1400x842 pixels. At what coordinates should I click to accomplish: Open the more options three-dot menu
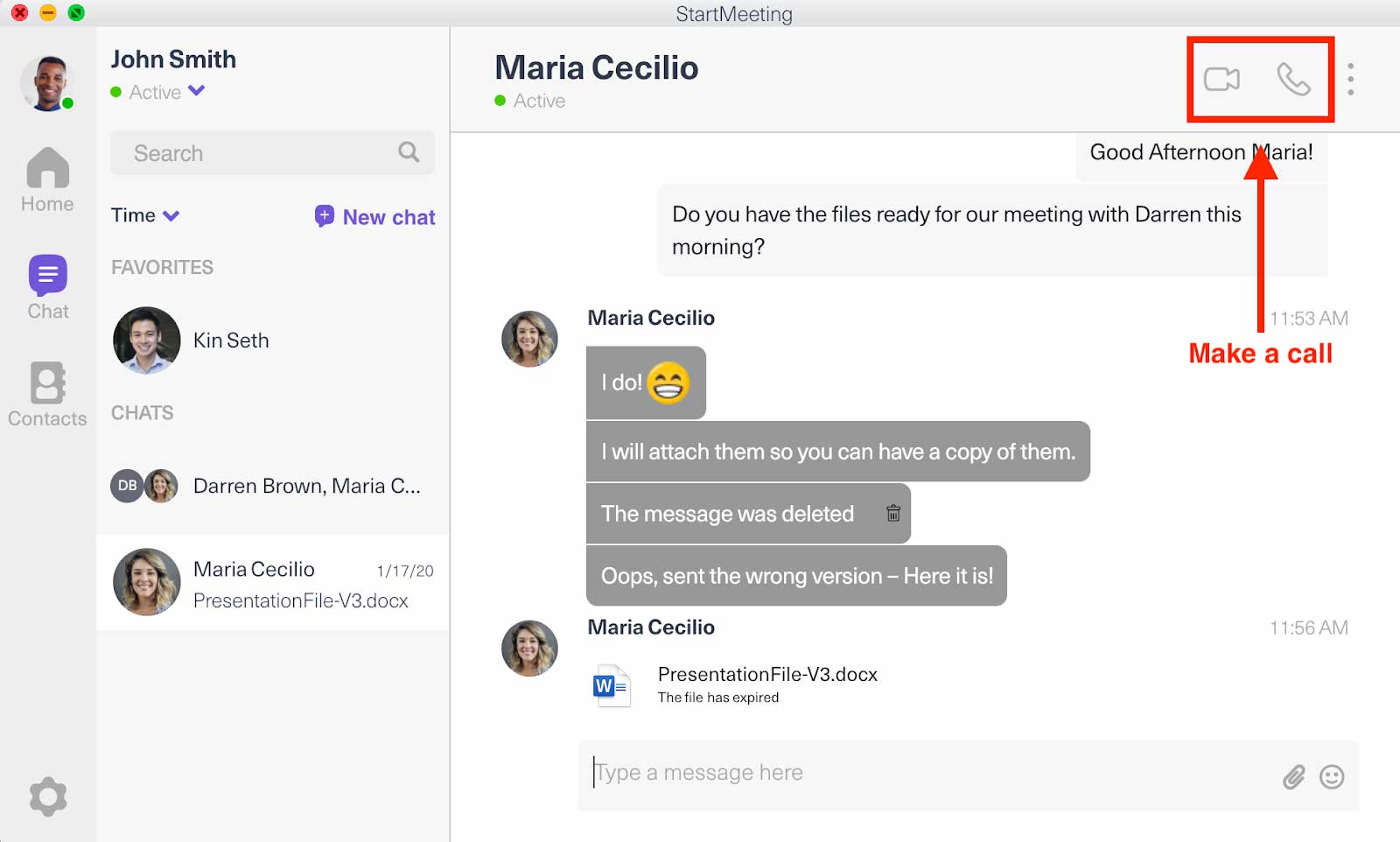(x=1351, y=79)
